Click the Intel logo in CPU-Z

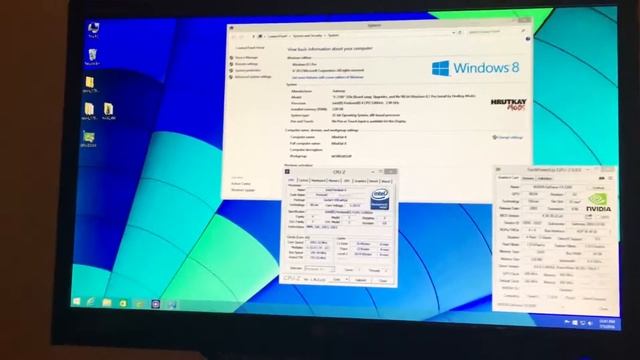380,199
